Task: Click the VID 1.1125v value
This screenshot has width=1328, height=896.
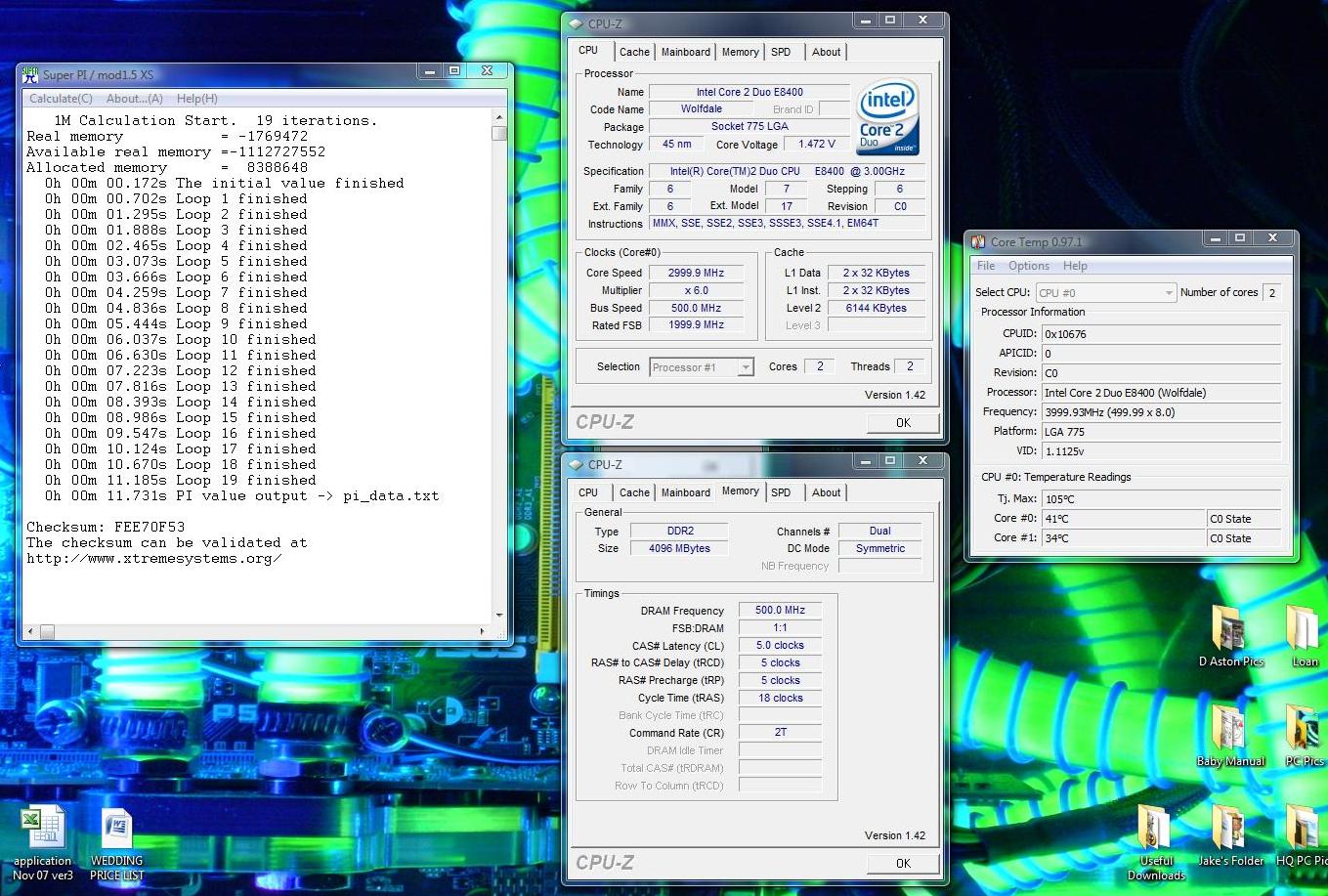Action: (1161, 451)
